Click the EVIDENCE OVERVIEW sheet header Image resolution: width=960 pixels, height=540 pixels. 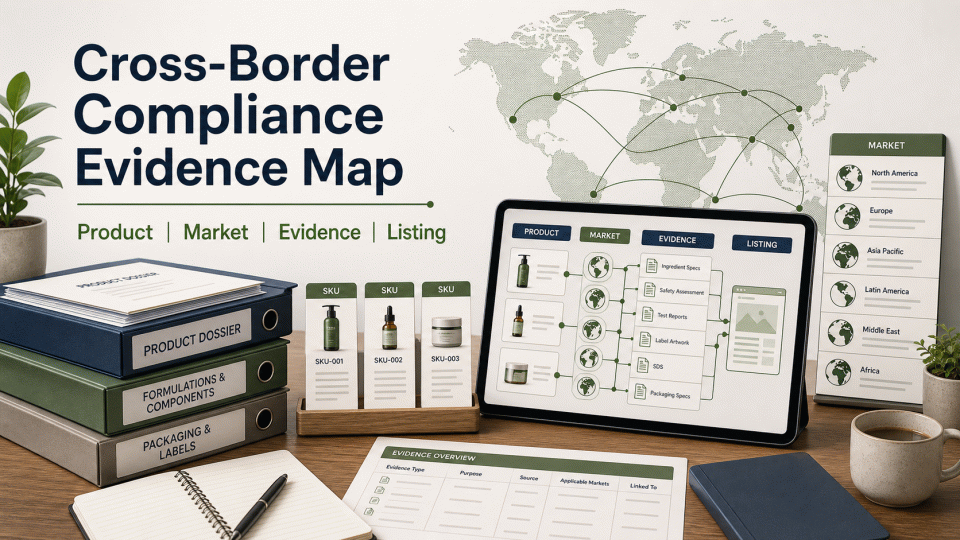pyautogui.click(x=527, y=463)
